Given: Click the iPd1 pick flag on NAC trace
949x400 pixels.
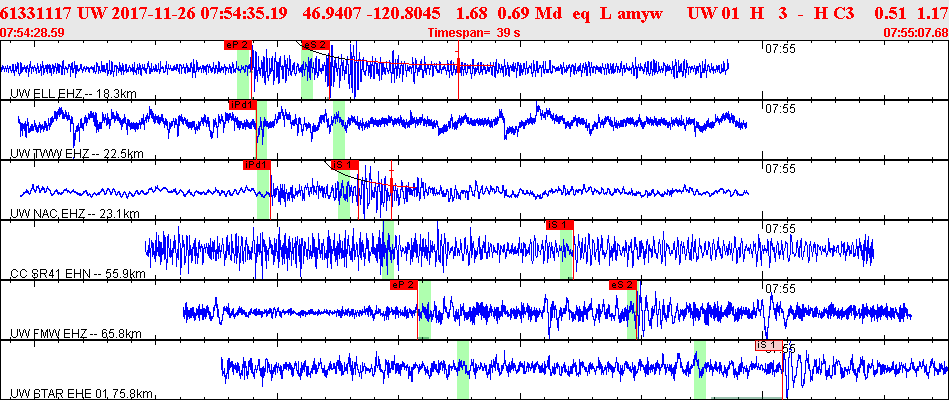Looking at the screenshot, I should [x=257, y=165].
